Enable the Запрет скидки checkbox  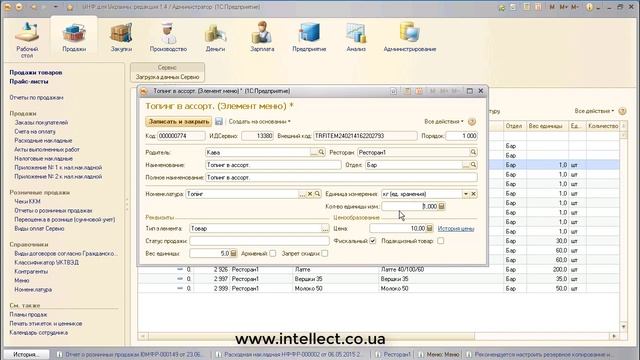coord(324,253)
